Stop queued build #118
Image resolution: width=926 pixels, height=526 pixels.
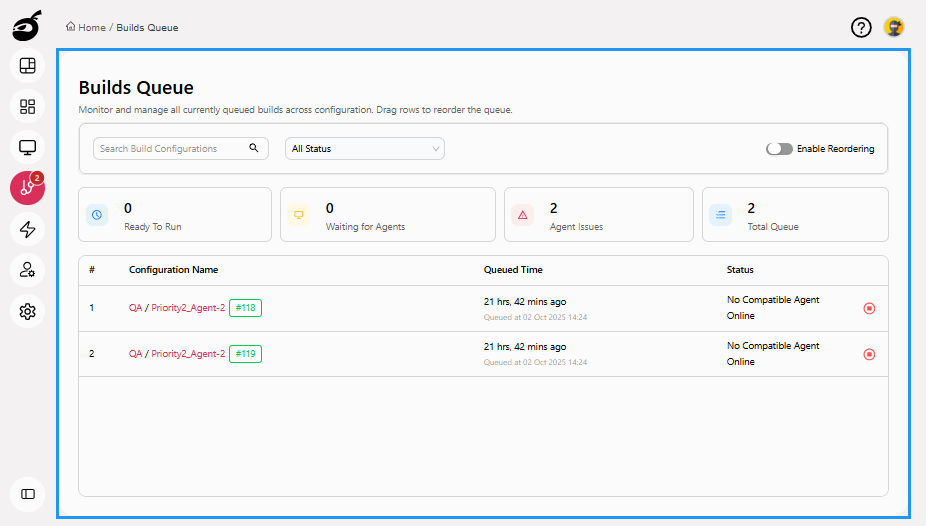(869, 308)
